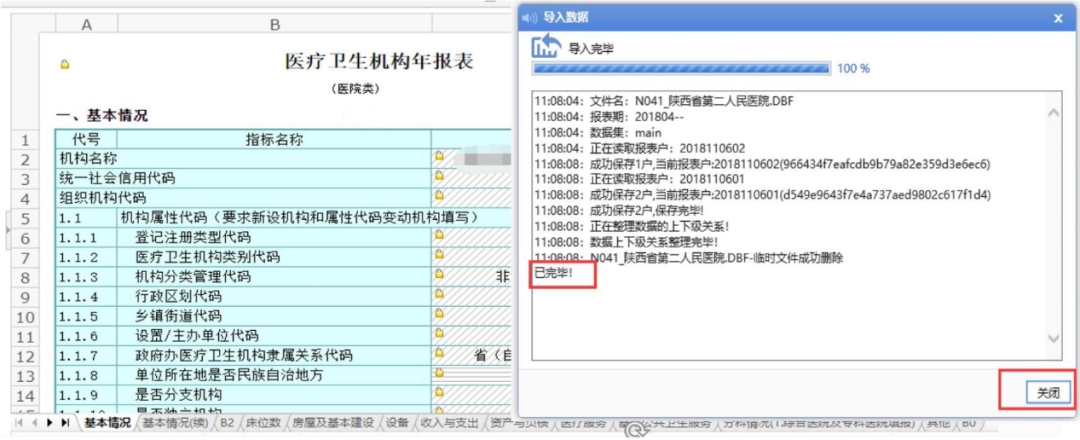Click lock icon in 统一社会信用代码 row
The height and width of the screenshot is (440, 1080).
point(438,177)
